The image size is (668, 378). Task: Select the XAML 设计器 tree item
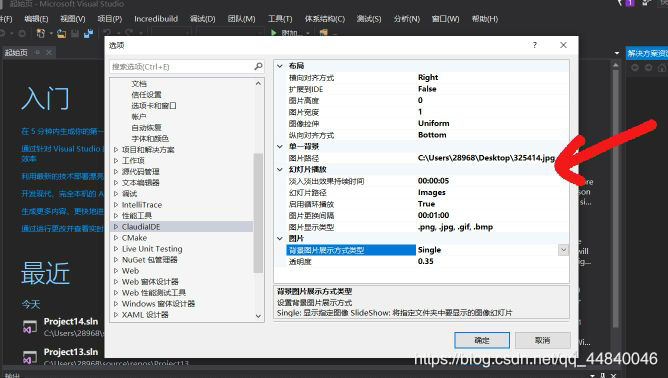click(145, 315)
